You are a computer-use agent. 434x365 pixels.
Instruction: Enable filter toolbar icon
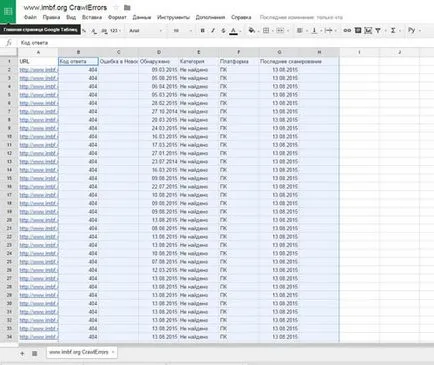[x=378, y=31]
